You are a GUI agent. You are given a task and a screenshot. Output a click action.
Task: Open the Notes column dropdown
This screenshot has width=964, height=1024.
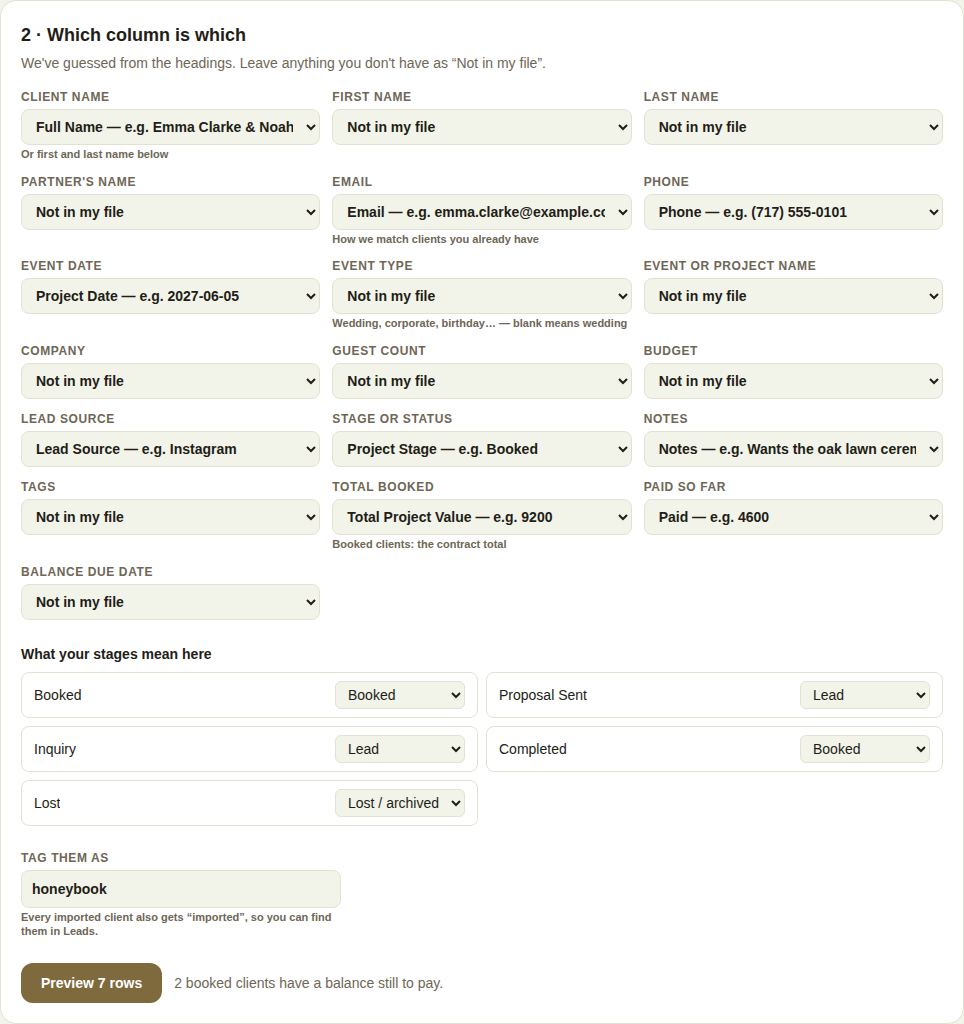tap(793, 449)
